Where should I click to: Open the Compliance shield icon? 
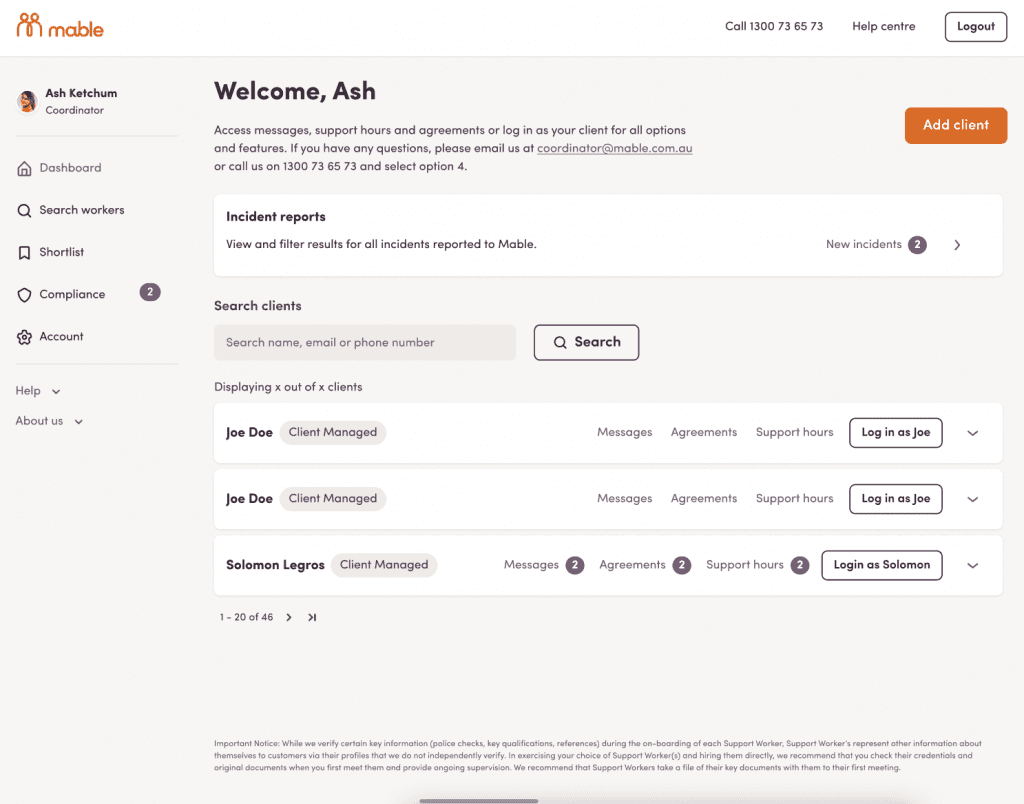[x=24, y=295]
